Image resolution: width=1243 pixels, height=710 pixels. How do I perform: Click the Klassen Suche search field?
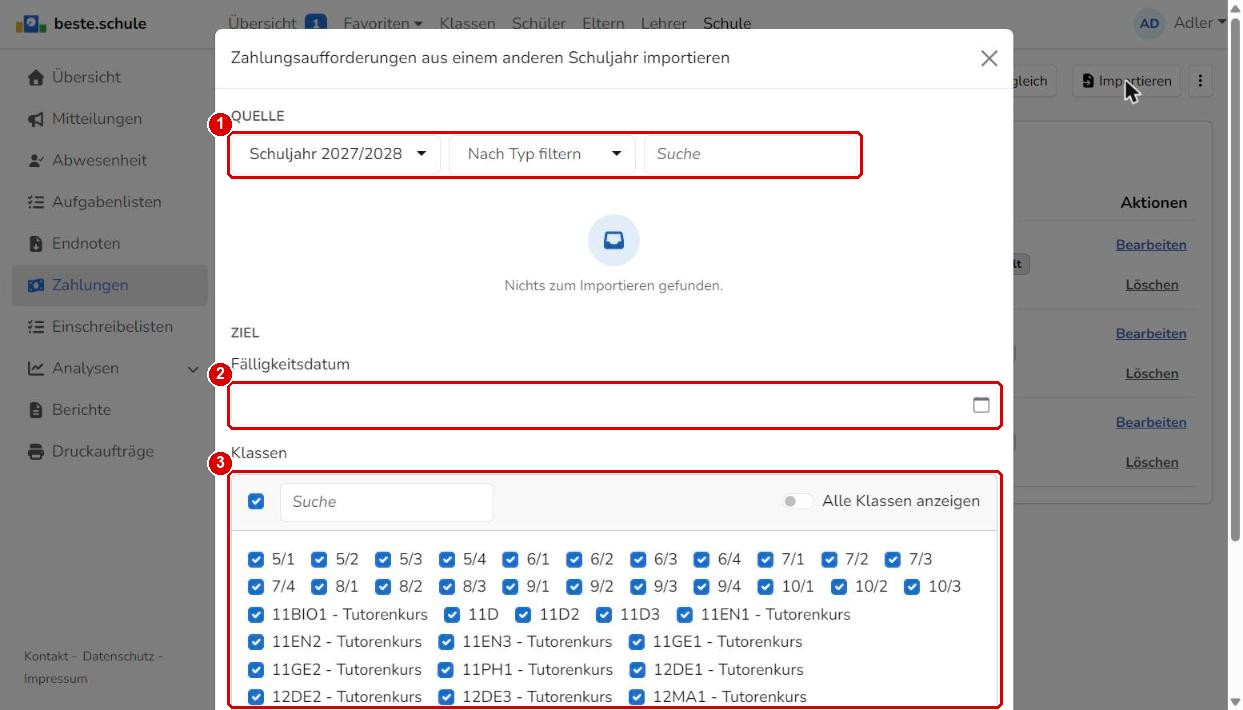[386, 502]
